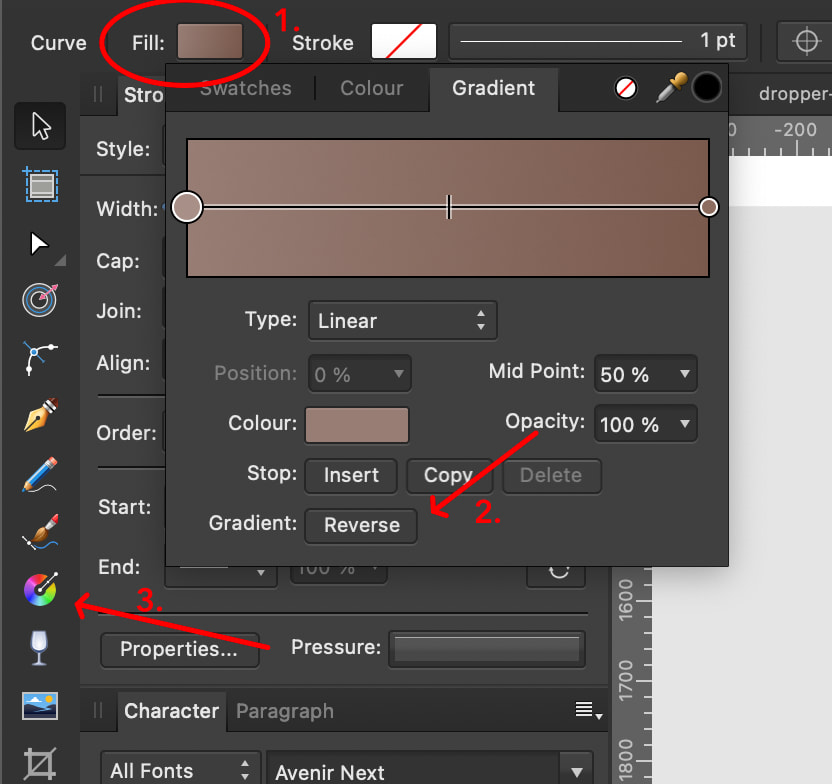Click the gradient stop Colour swatch
The width and height of the screenshot is (832, 784).
pos(357,424)
